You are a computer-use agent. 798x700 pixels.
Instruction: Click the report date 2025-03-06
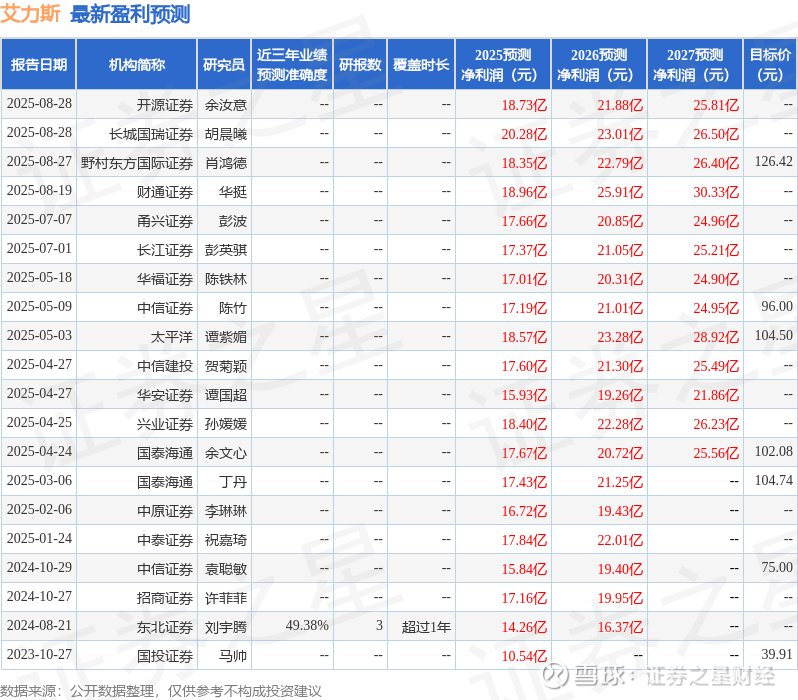tap(39, 481)
